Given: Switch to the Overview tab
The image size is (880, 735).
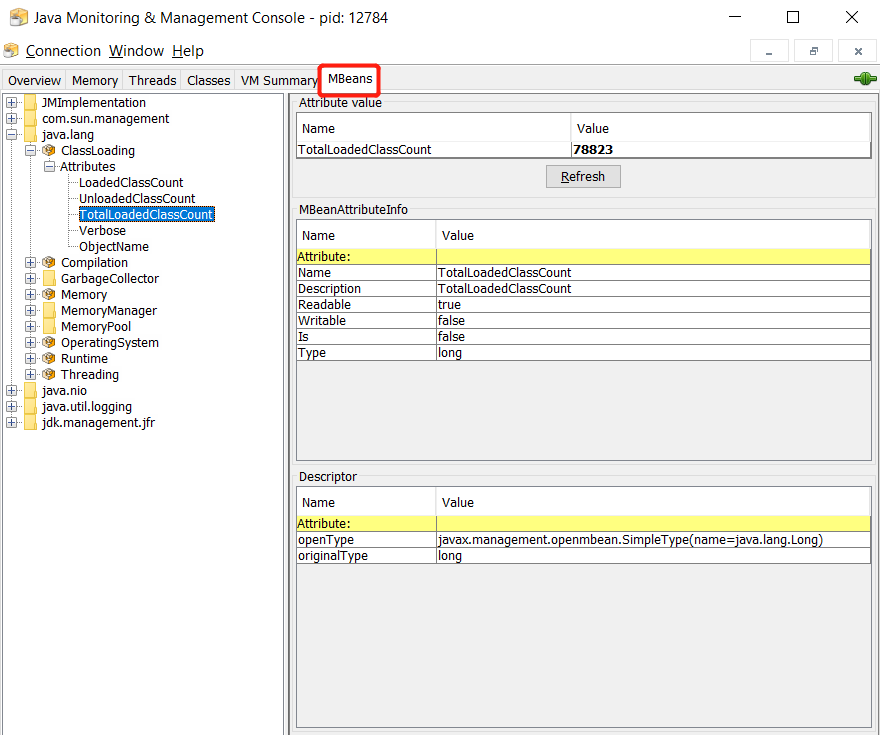Looking at the screenshot, I should point(34,80).
